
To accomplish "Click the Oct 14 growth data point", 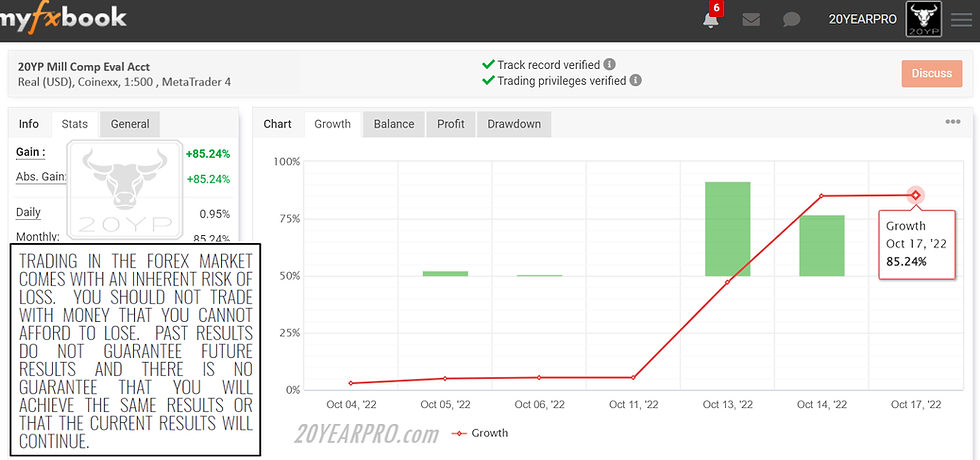I will (x=821, y=196).
